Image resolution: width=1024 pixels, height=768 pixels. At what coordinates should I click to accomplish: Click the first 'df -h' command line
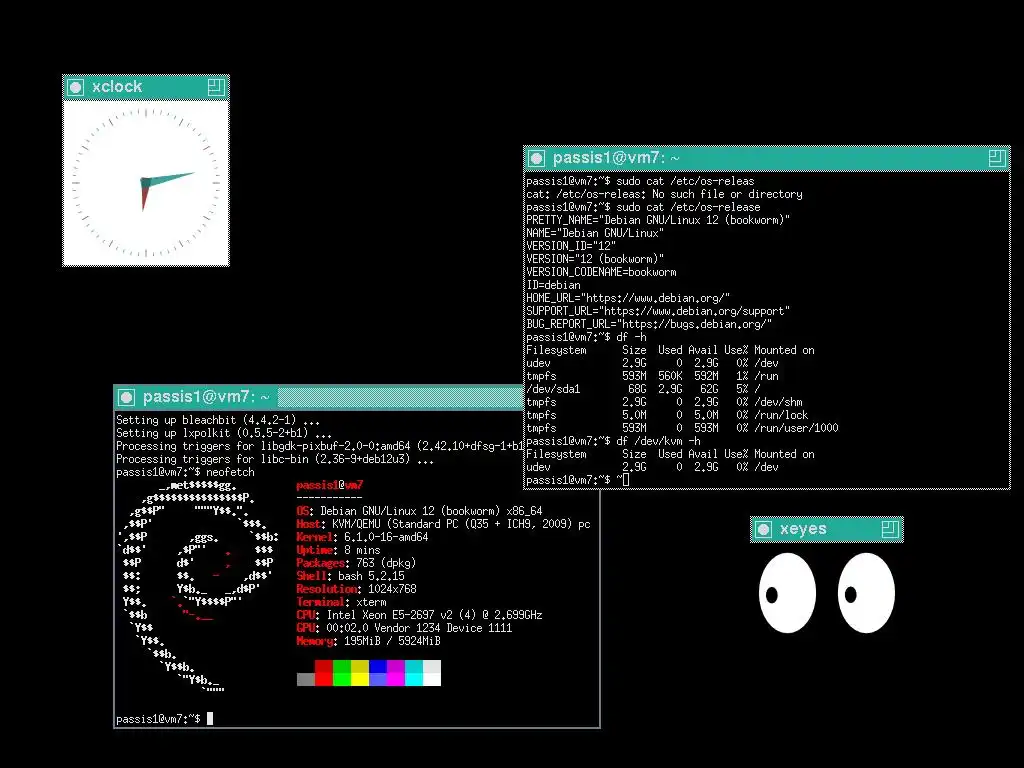[x=586, y=337]
